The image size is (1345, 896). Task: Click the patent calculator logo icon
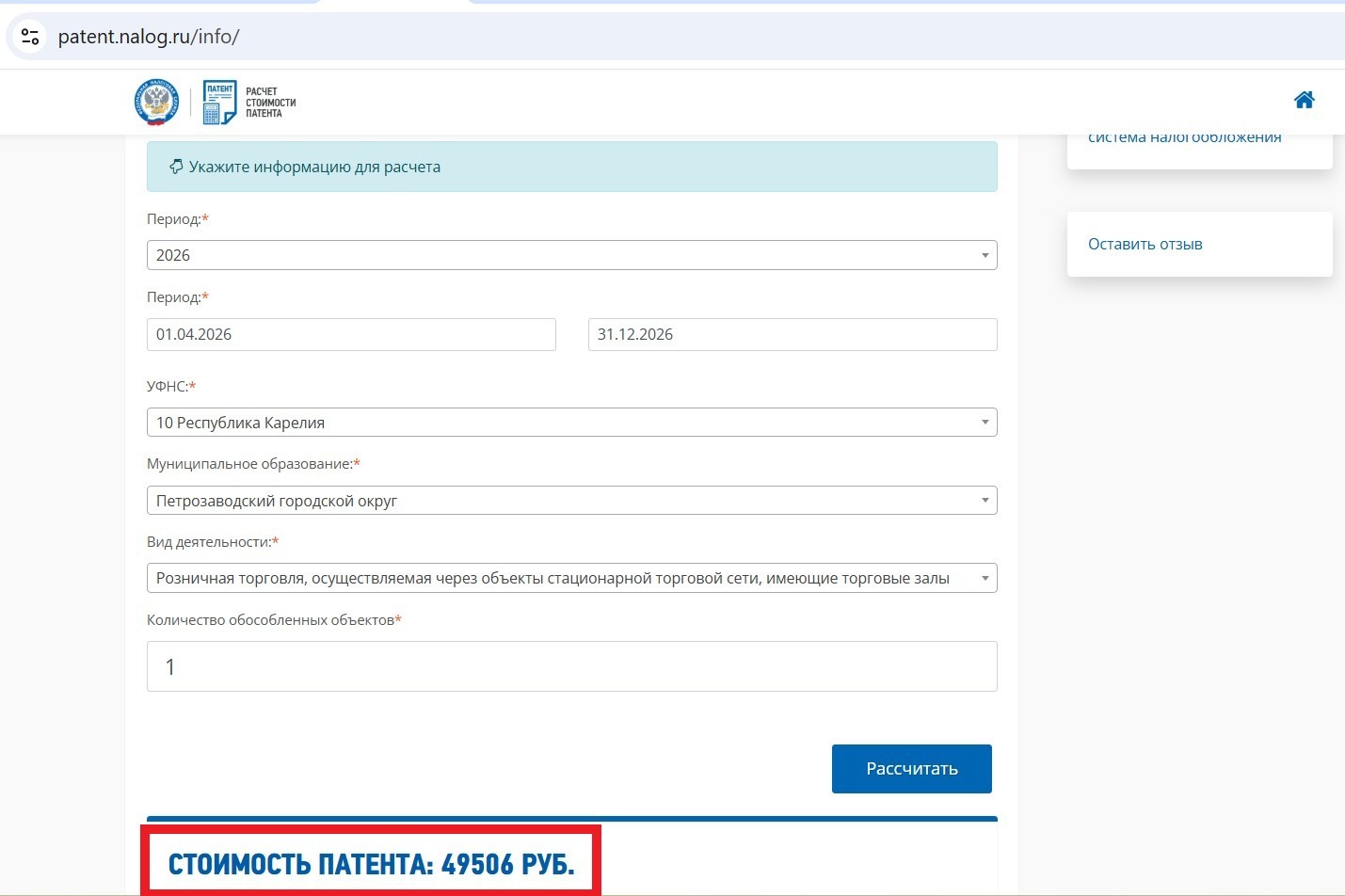click(x=219, y=102)
